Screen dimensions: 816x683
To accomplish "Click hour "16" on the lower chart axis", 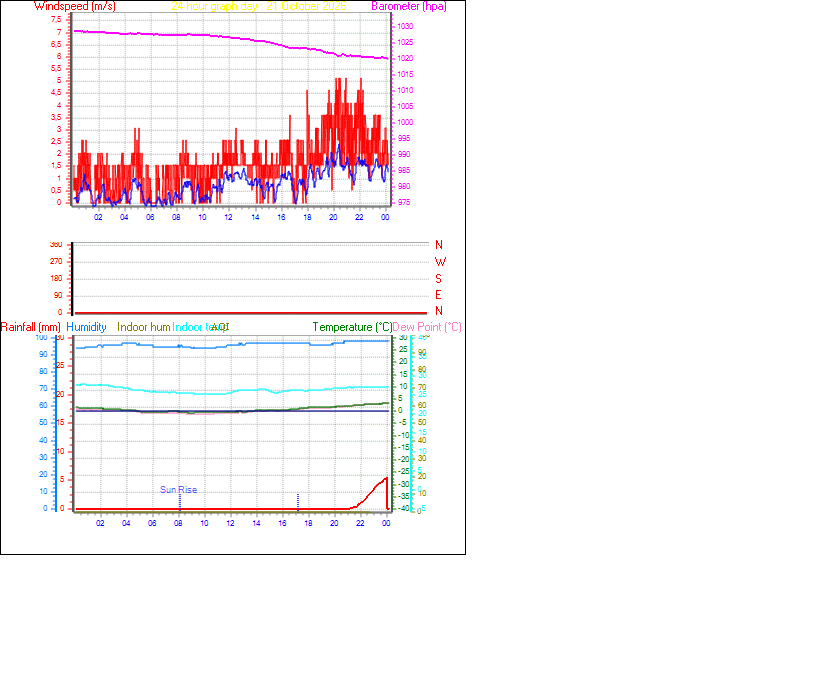I will (x=282, y=523).
